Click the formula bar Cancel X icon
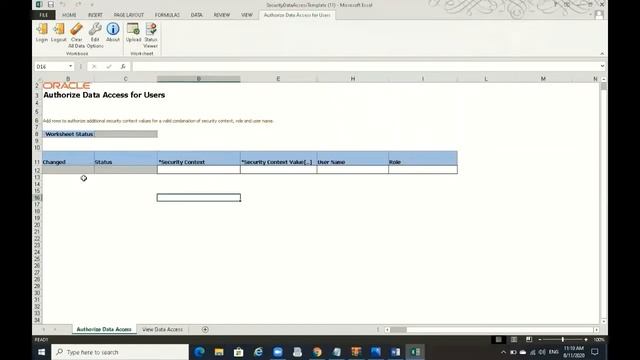This screenshot has height=360, width=640. [x=94, y=66]
